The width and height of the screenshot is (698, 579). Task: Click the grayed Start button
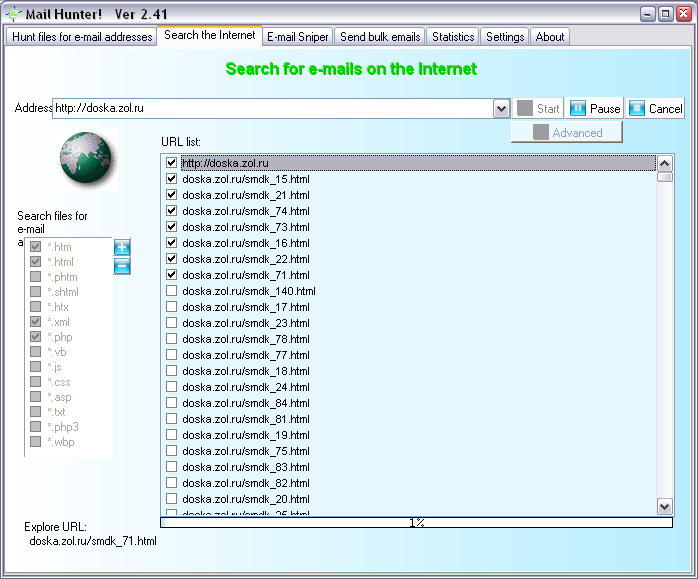click(x=538, y=108)
